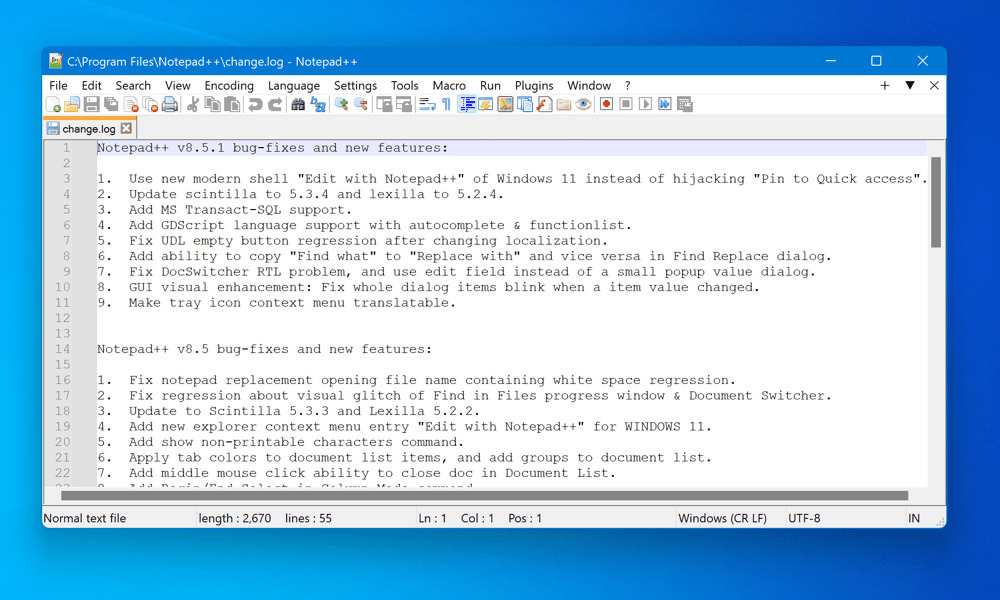Click the Paste toolbar icon

[232, 105]
